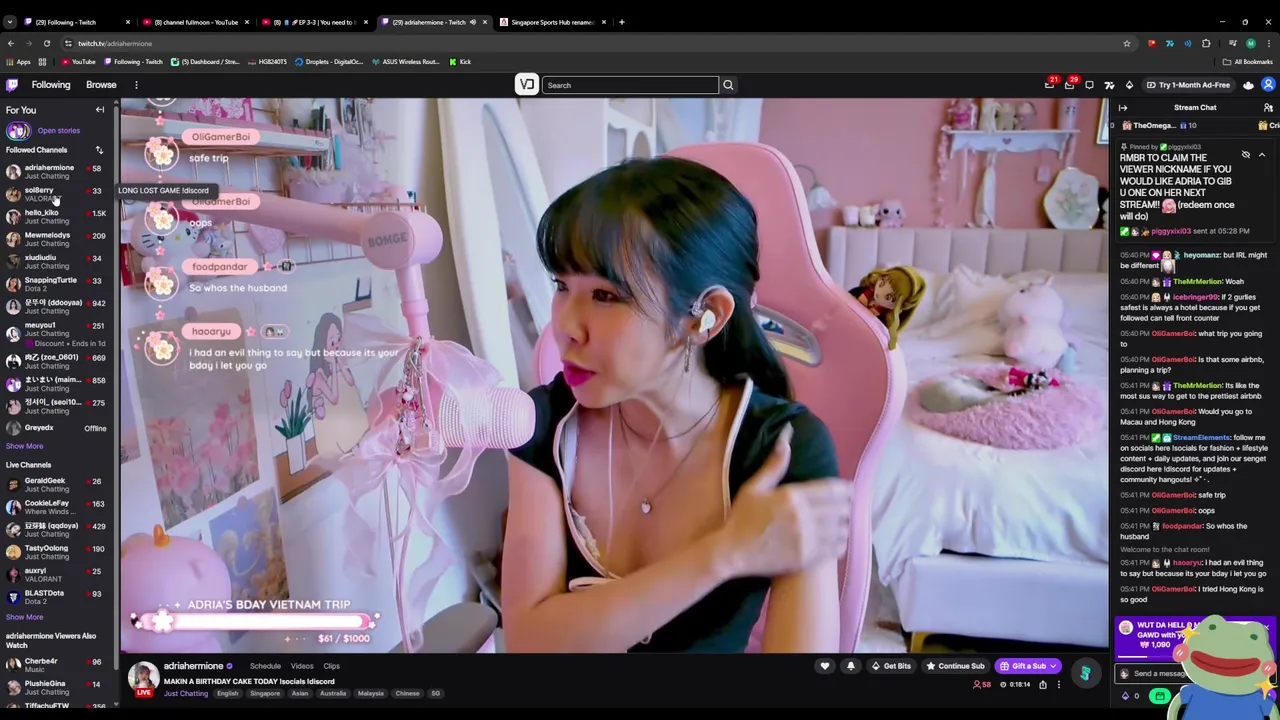Open stream more options three dots
The width and height of the screenshot is (1280, 720).
pyautogui.click(x=1058, y=685)
